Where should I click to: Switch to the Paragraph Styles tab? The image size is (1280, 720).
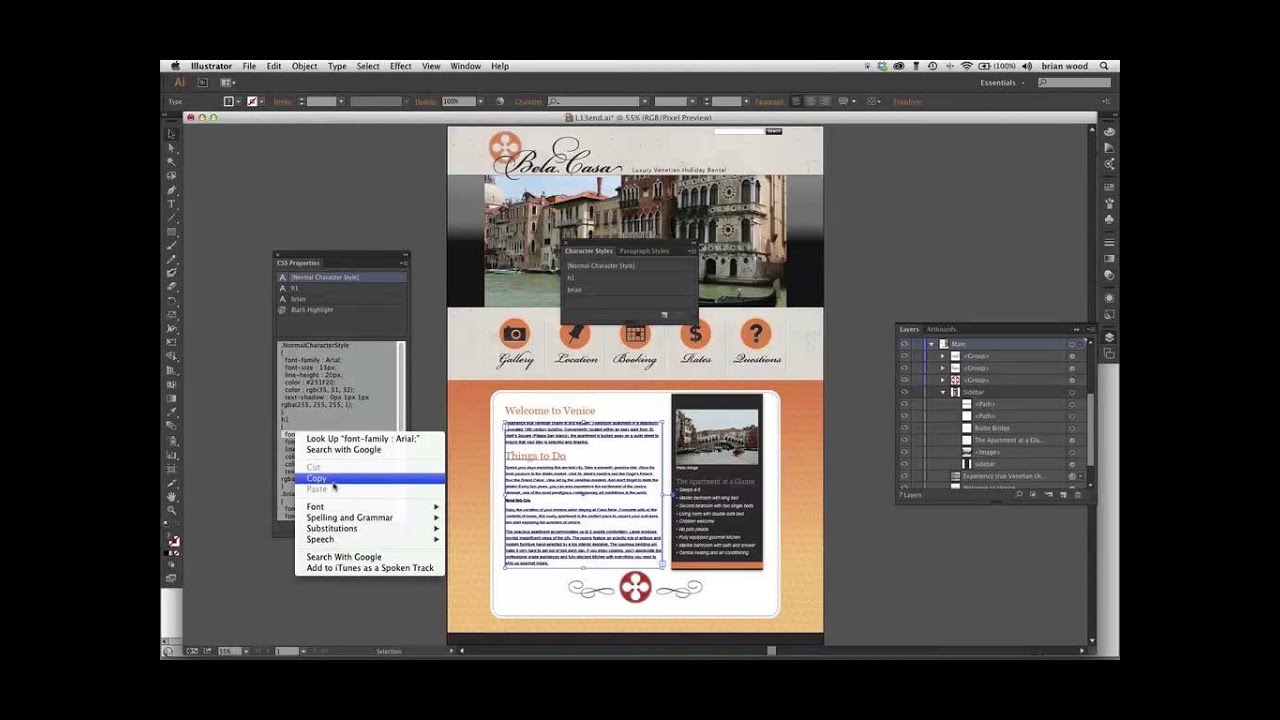(644, 251)
